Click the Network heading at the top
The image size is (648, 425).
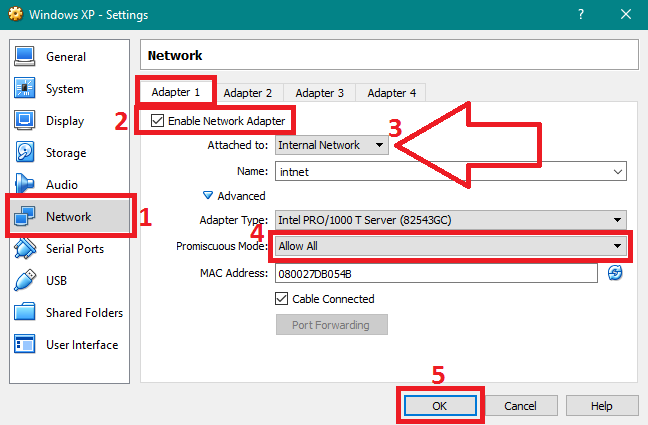coord(175,55)
